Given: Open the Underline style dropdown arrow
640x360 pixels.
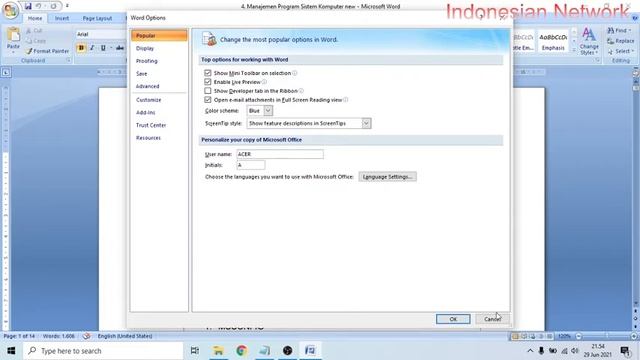Looking at the screenshot, I should point(110,48).
